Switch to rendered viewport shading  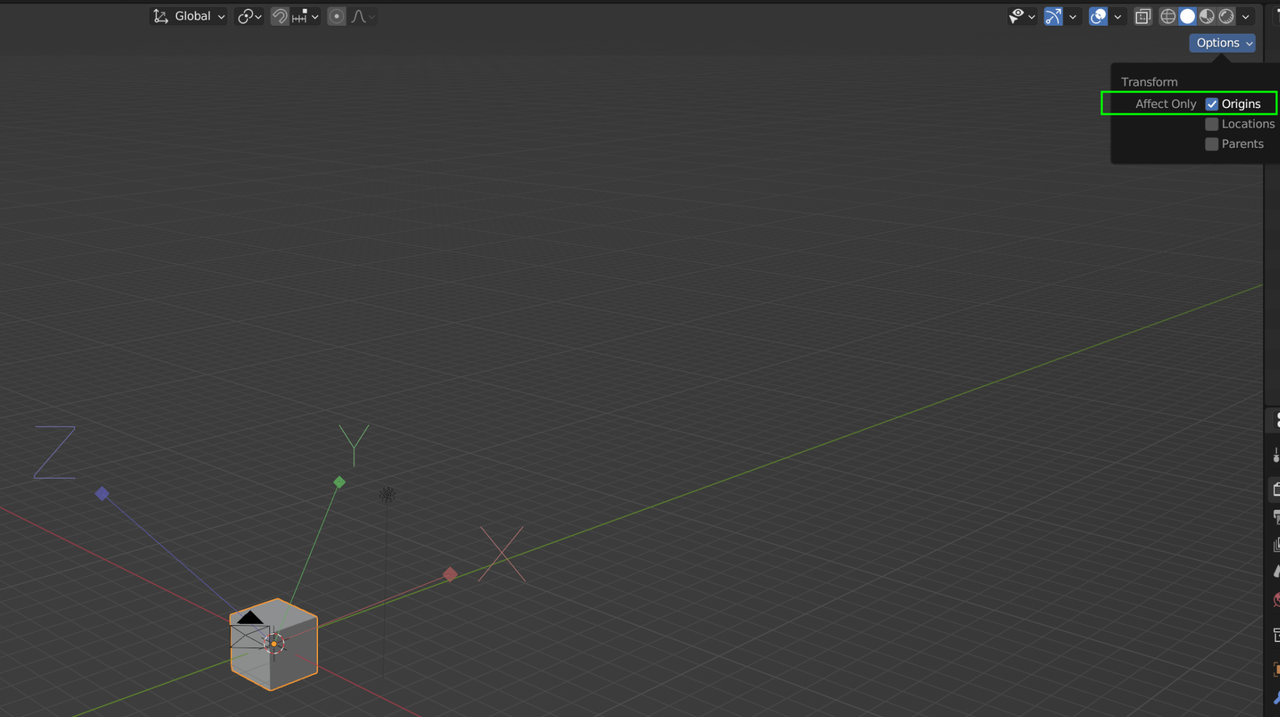click(x=1226, y=16)
